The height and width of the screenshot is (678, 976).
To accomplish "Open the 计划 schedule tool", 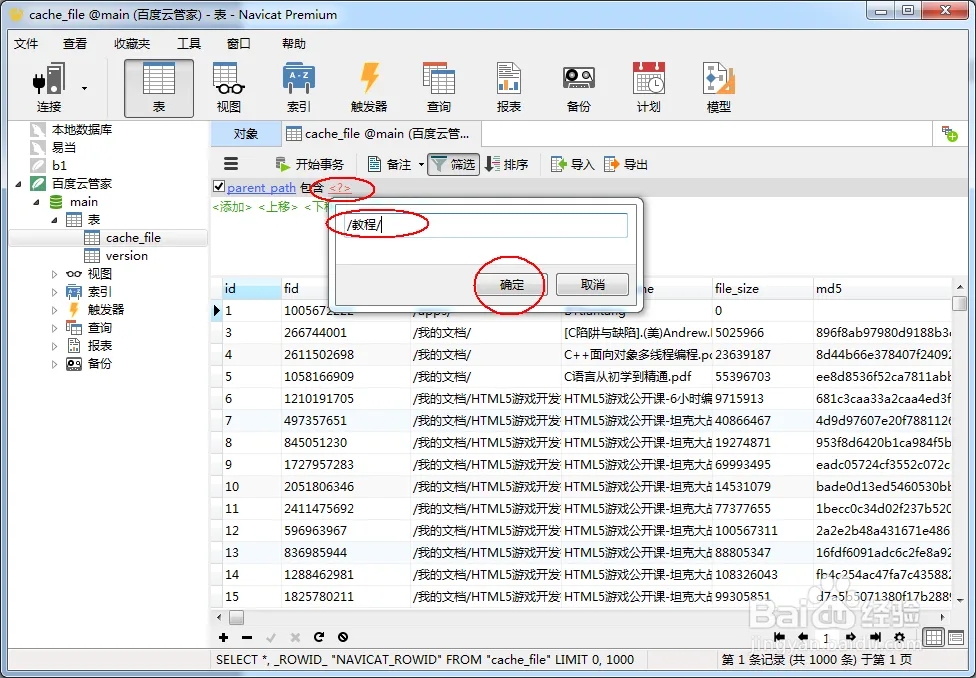I will 648,87.
